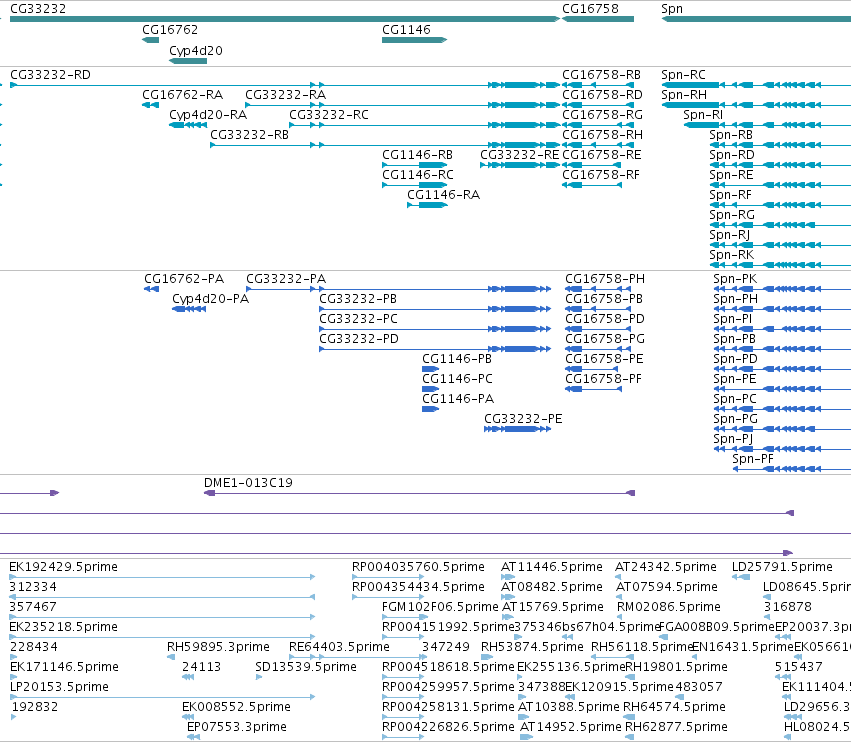Viewport: 851px width, 742px height.
Task: Select transcript CG16758-RG
Action: 602,115
